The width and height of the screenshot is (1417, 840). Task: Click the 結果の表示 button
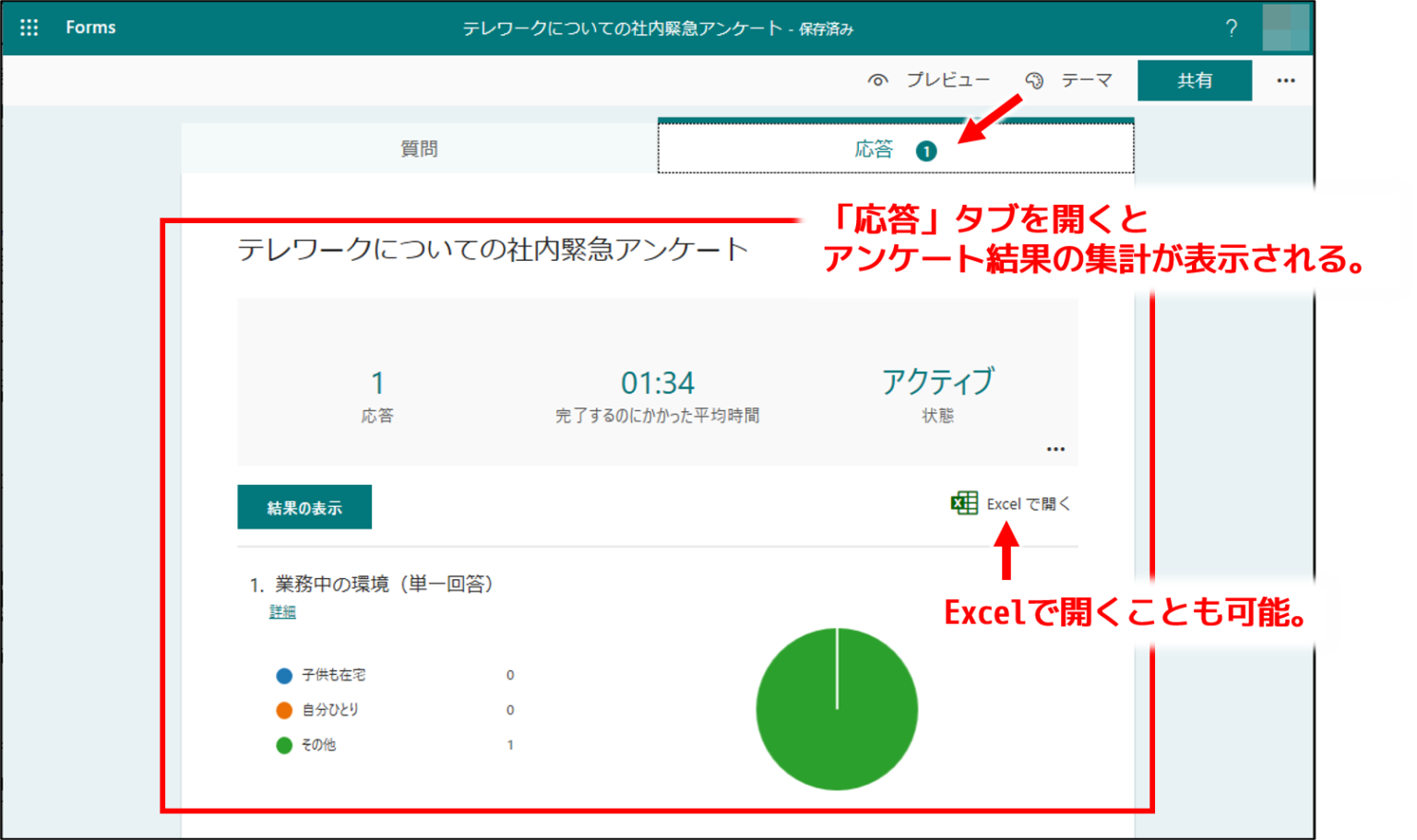click(x=304, y=506)
